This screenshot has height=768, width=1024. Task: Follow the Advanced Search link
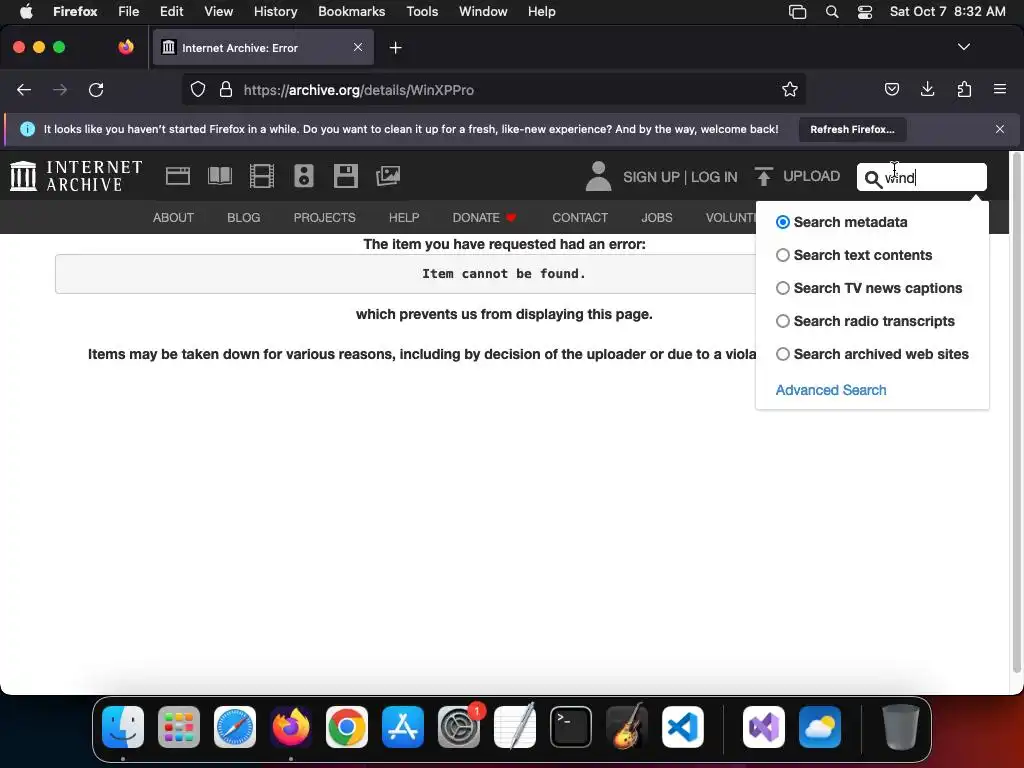[x=831, y=390]
